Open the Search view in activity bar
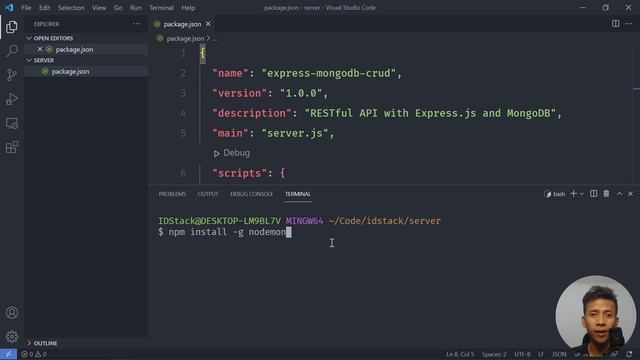 (x=12, y=51)
